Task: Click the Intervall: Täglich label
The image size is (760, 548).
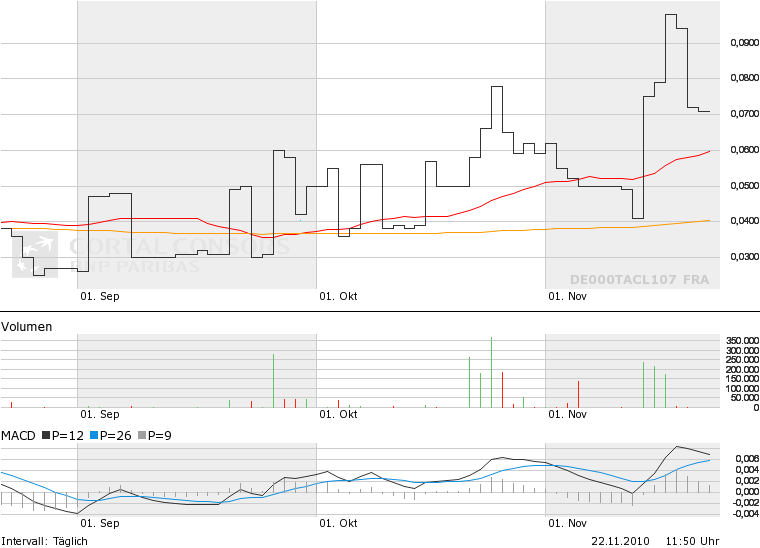Action: 44,541
